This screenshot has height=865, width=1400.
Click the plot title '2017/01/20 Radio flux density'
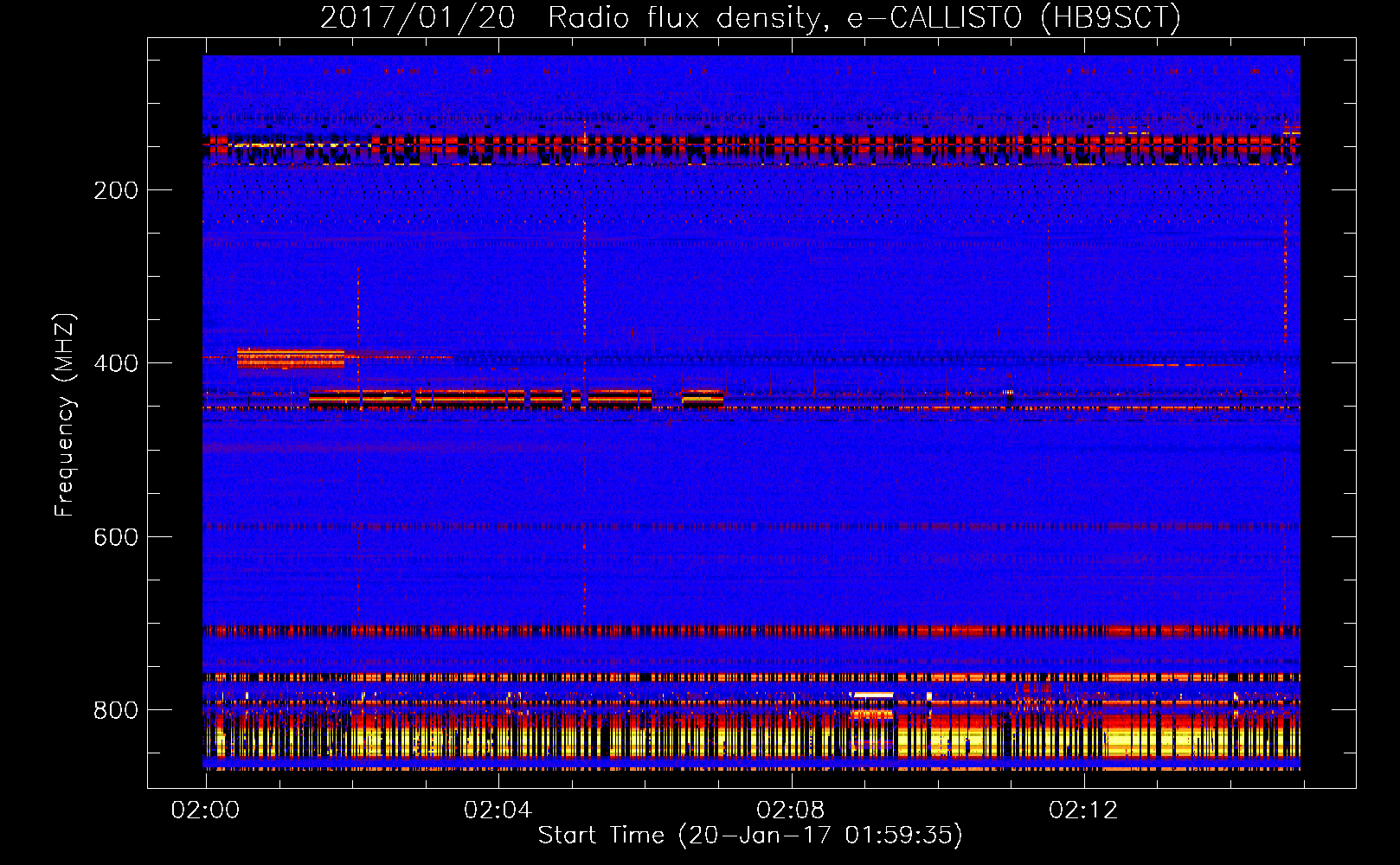pyautogui.click(x=750, y=17)
